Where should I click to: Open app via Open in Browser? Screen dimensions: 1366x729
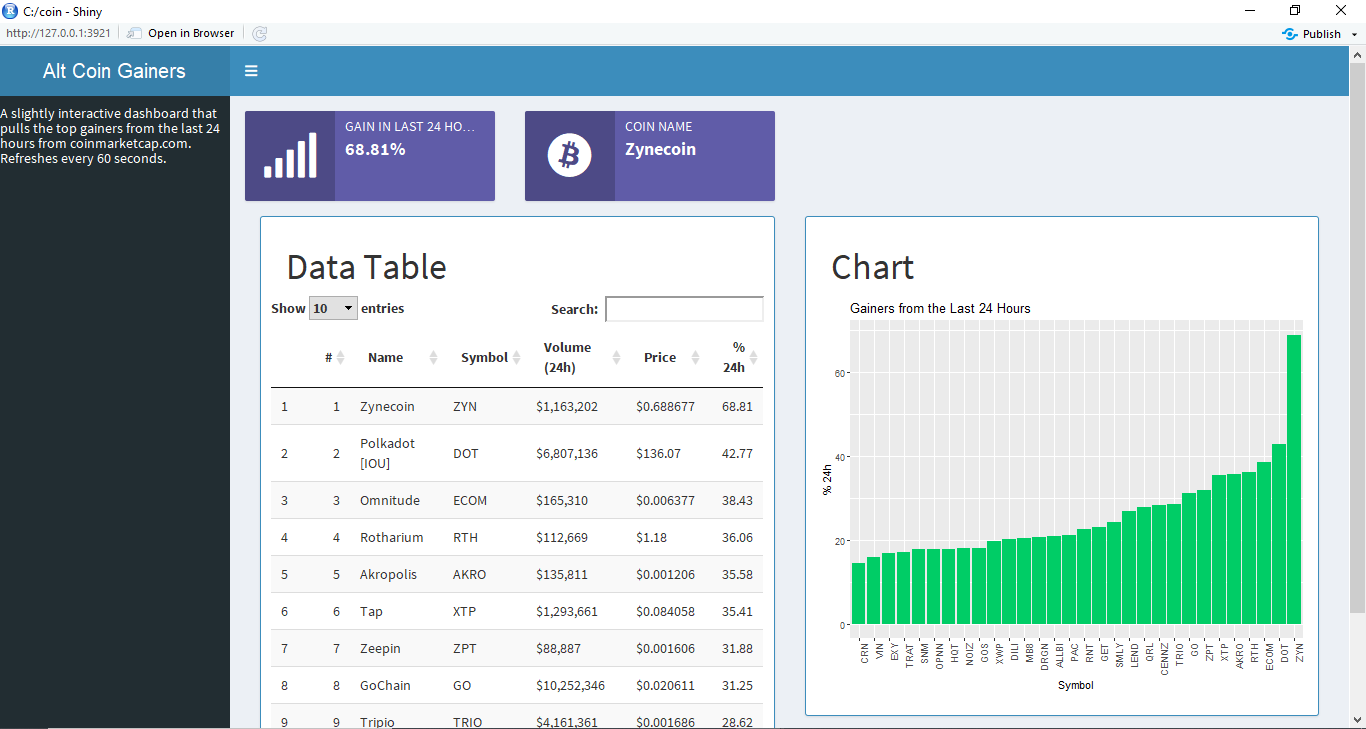[181, 33]
